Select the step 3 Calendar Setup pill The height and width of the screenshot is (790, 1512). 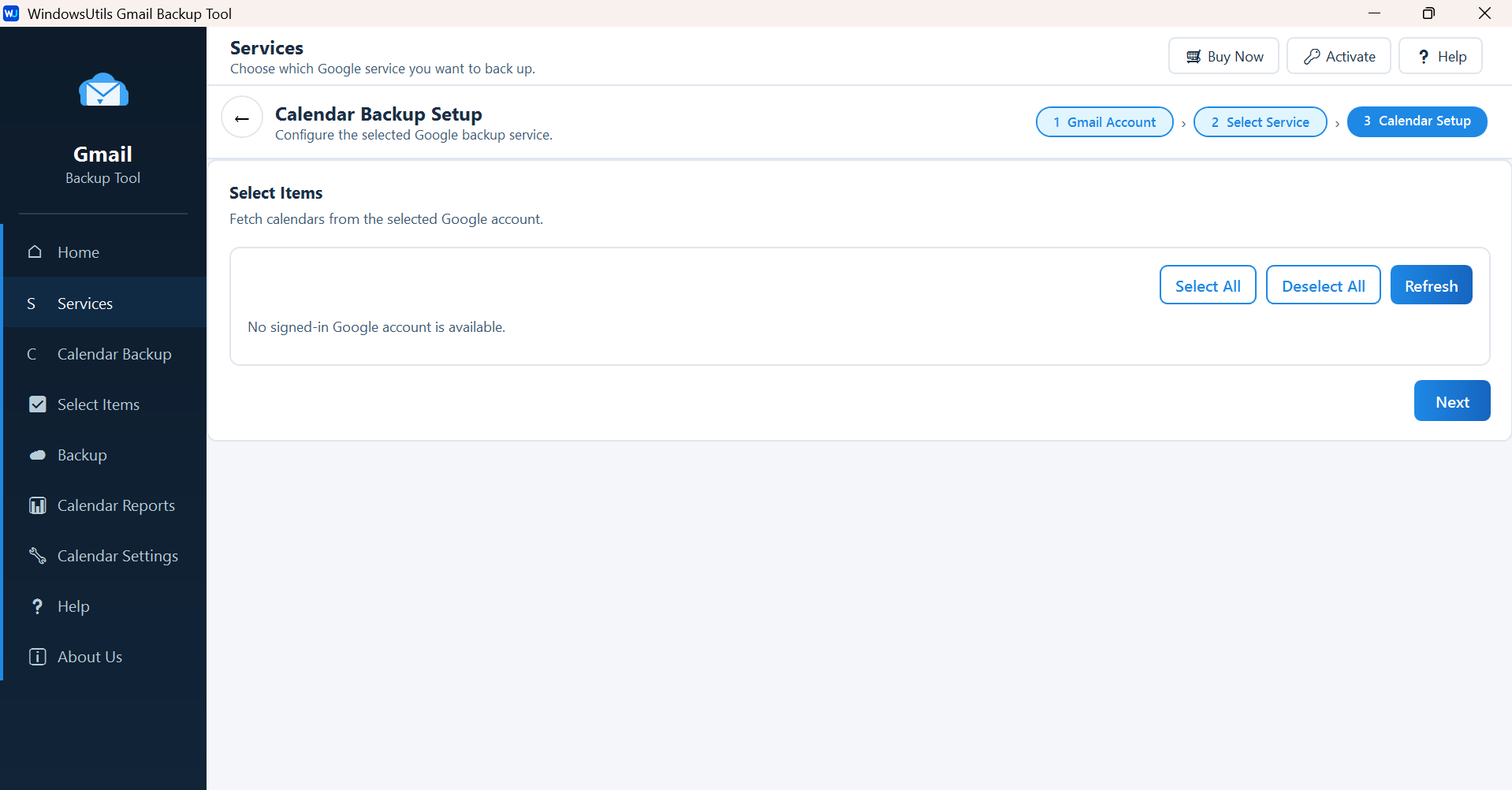point(1417,121)
